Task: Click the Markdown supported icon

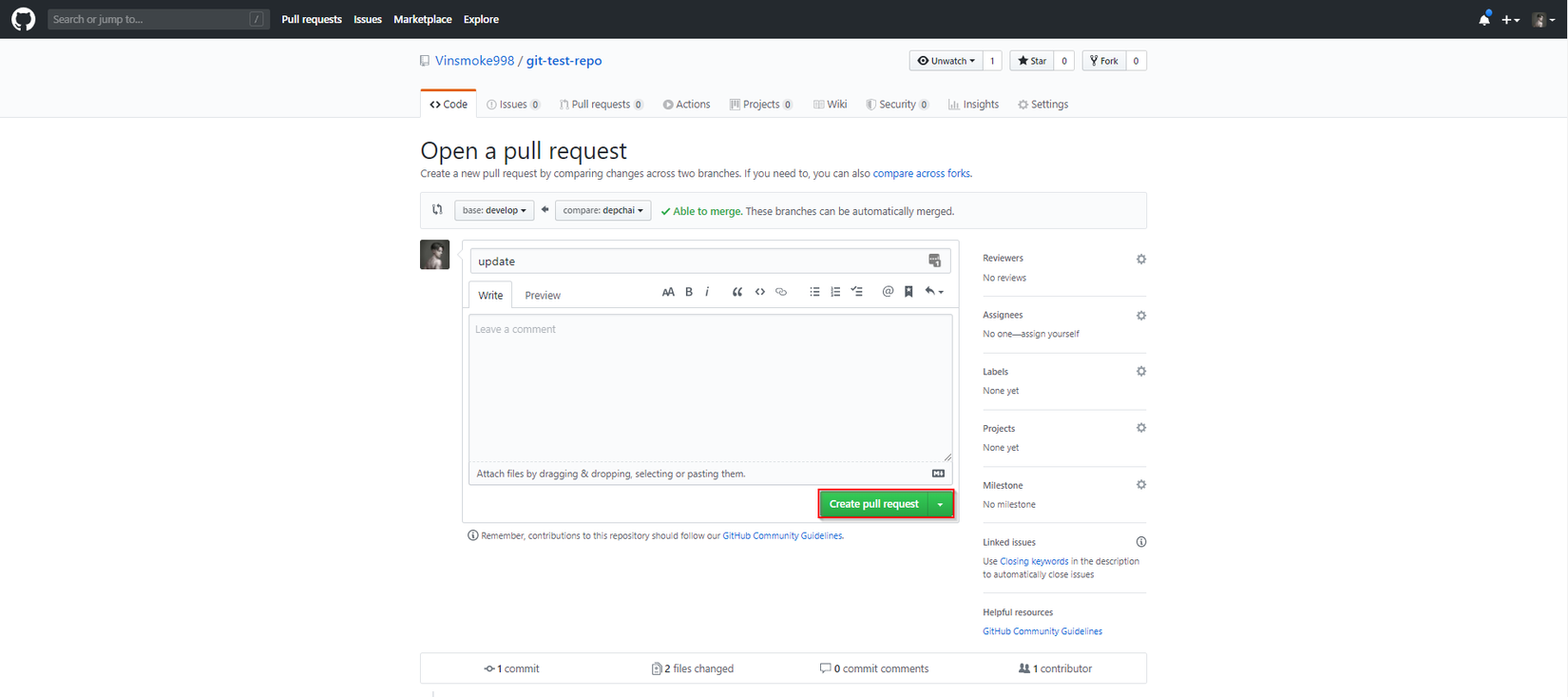Action: pos(938,474)
